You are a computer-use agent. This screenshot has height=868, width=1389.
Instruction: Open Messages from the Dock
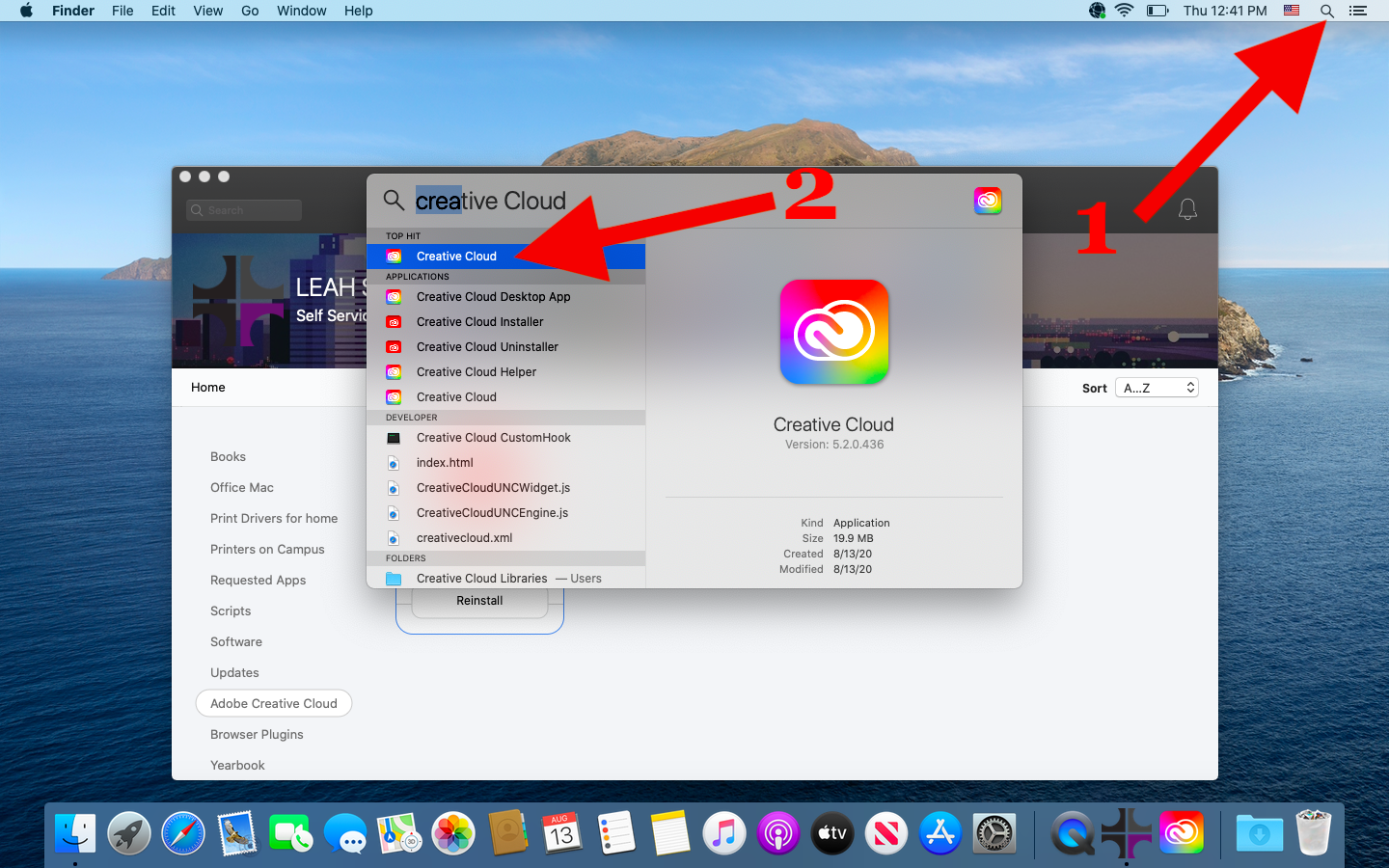(x=345, y=833)
